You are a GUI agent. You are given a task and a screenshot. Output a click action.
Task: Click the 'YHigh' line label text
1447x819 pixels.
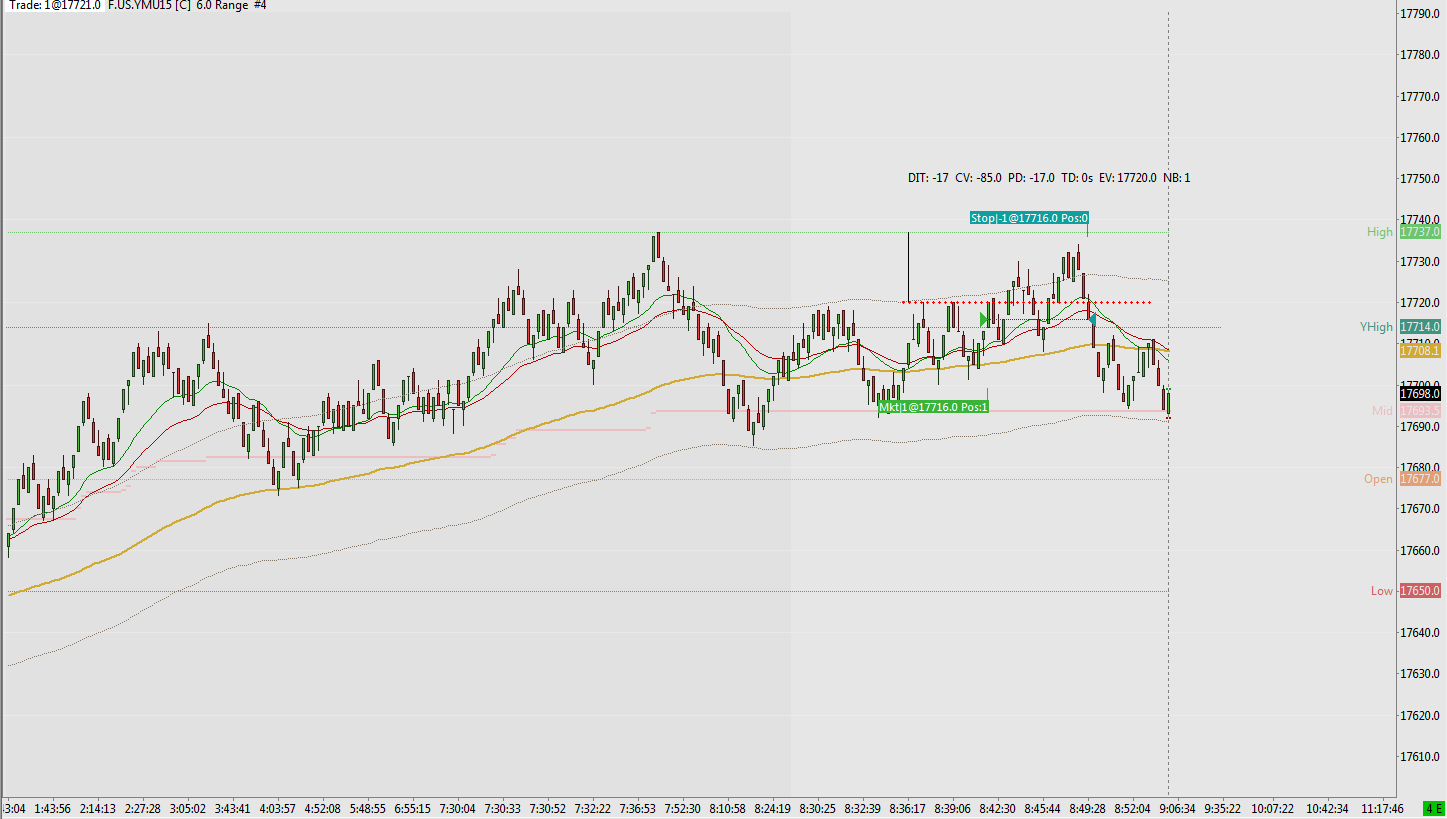coord(1376,327)
